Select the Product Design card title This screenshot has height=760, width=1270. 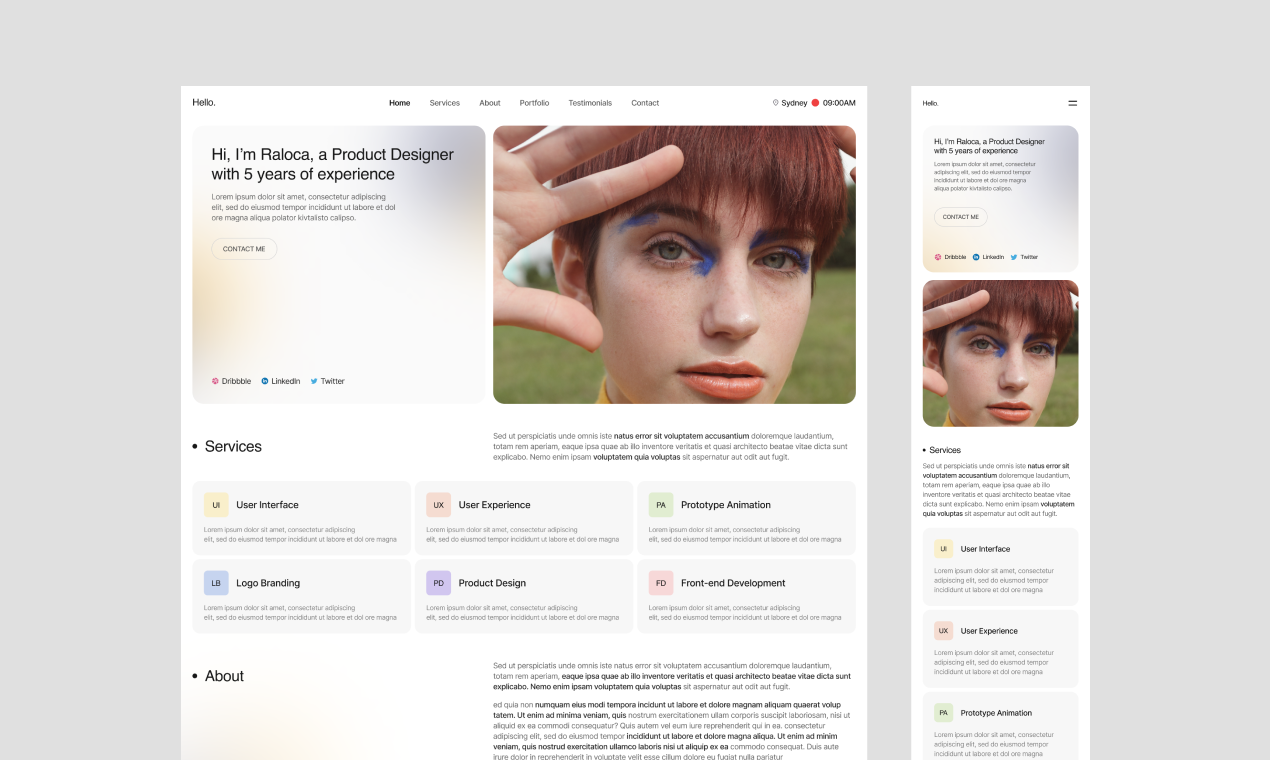[x=492, y=583]
